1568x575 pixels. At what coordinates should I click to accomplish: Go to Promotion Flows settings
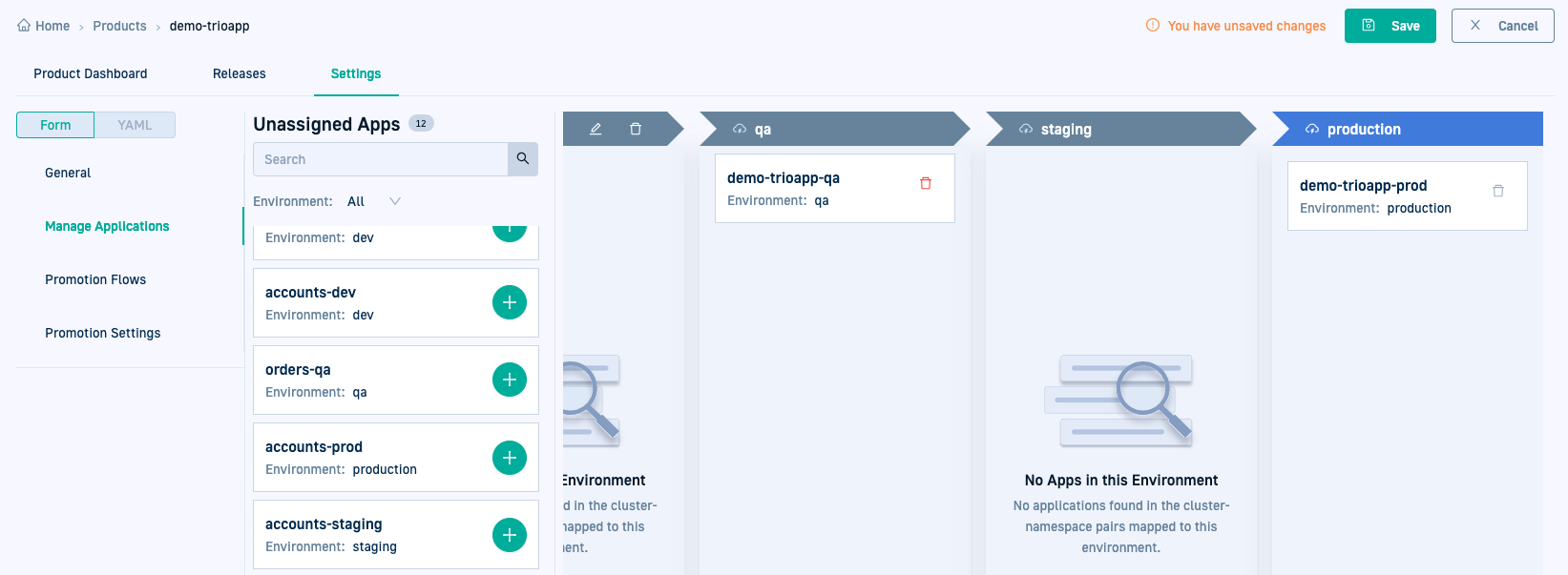coord(95,279)
